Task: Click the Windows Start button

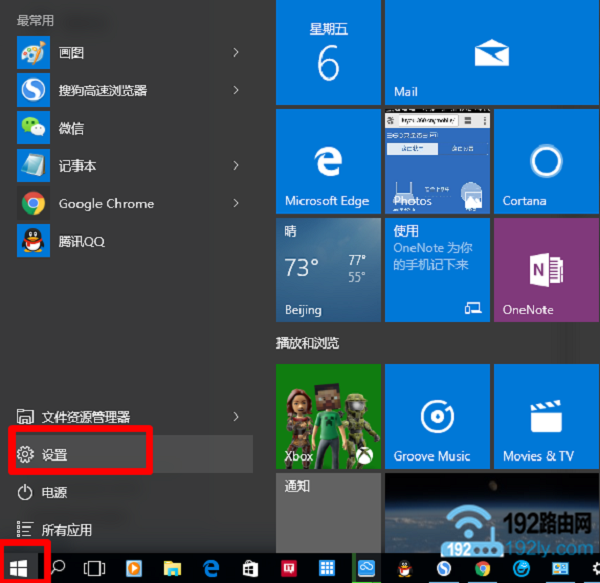Action: (x=19, y=568)
